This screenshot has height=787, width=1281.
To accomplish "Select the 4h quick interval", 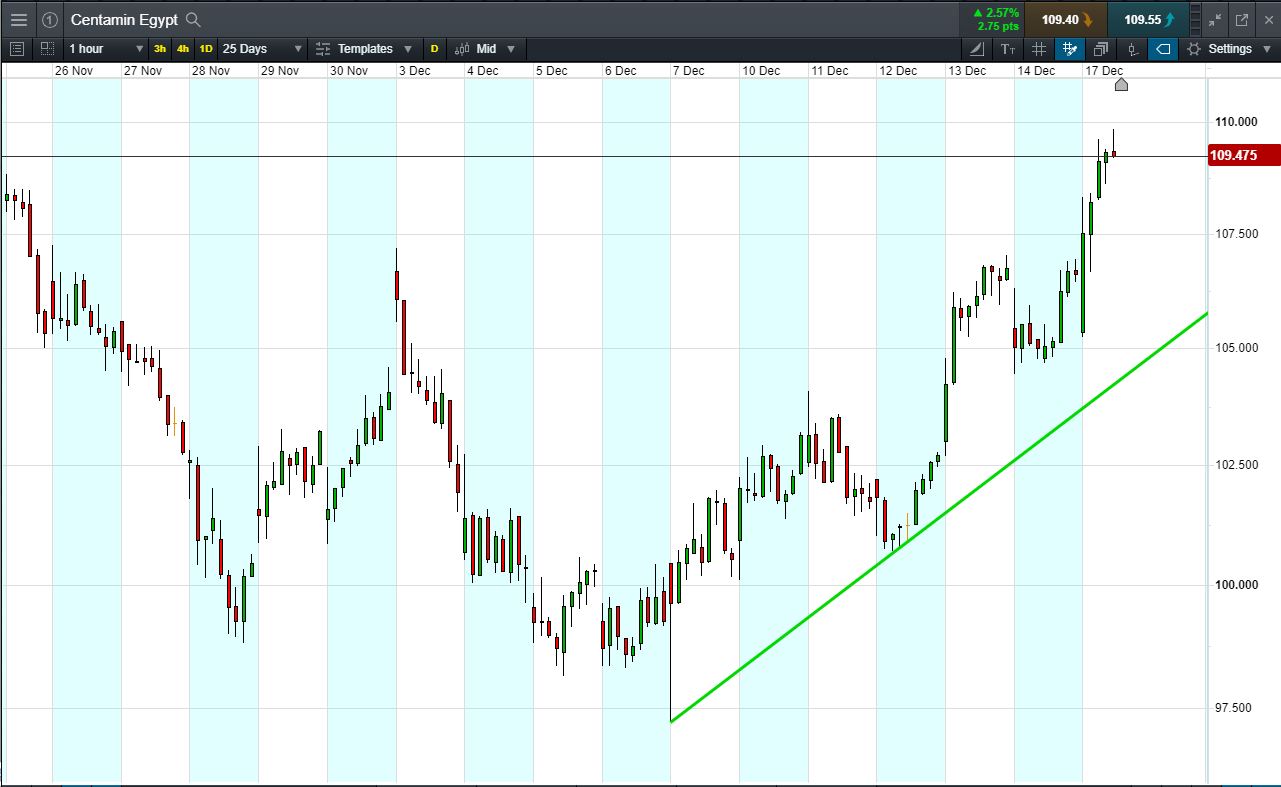I will (183, 49).
